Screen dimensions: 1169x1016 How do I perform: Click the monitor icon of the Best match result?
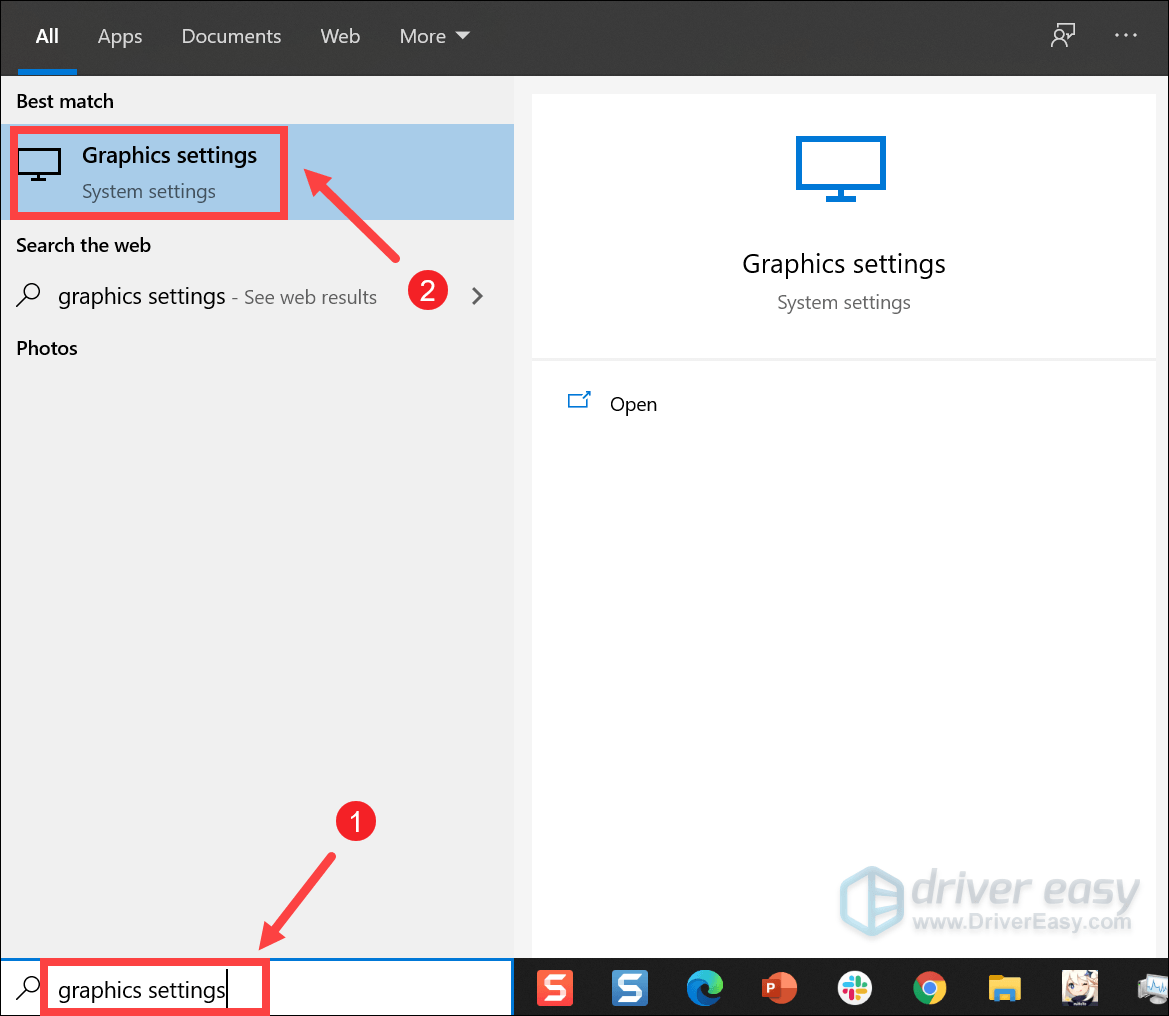40,165
